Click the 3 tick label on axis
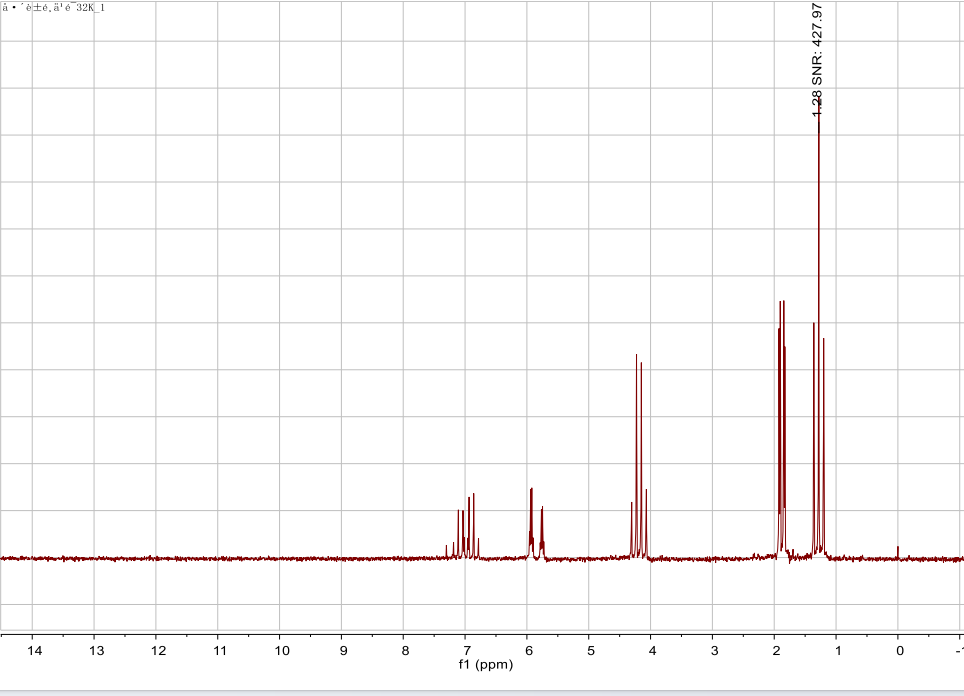Screen dimensions: 964x696 click(x=713, y=651)
